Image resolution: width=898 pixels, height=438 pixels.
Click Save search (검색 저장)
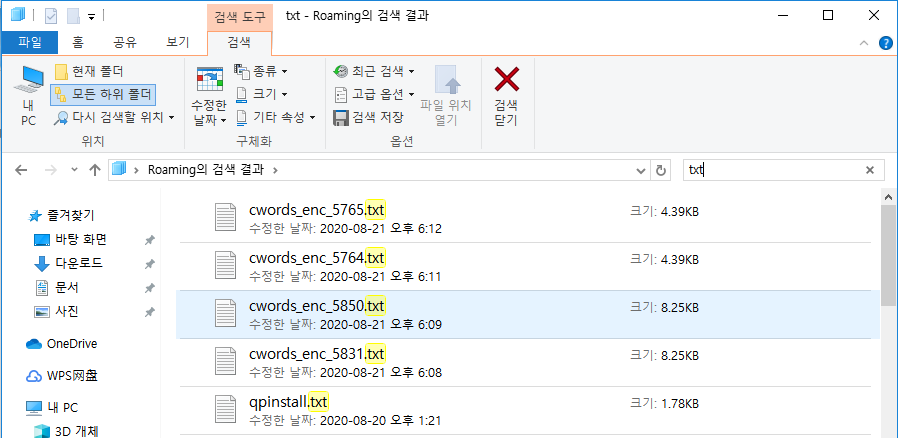[369, 117]
